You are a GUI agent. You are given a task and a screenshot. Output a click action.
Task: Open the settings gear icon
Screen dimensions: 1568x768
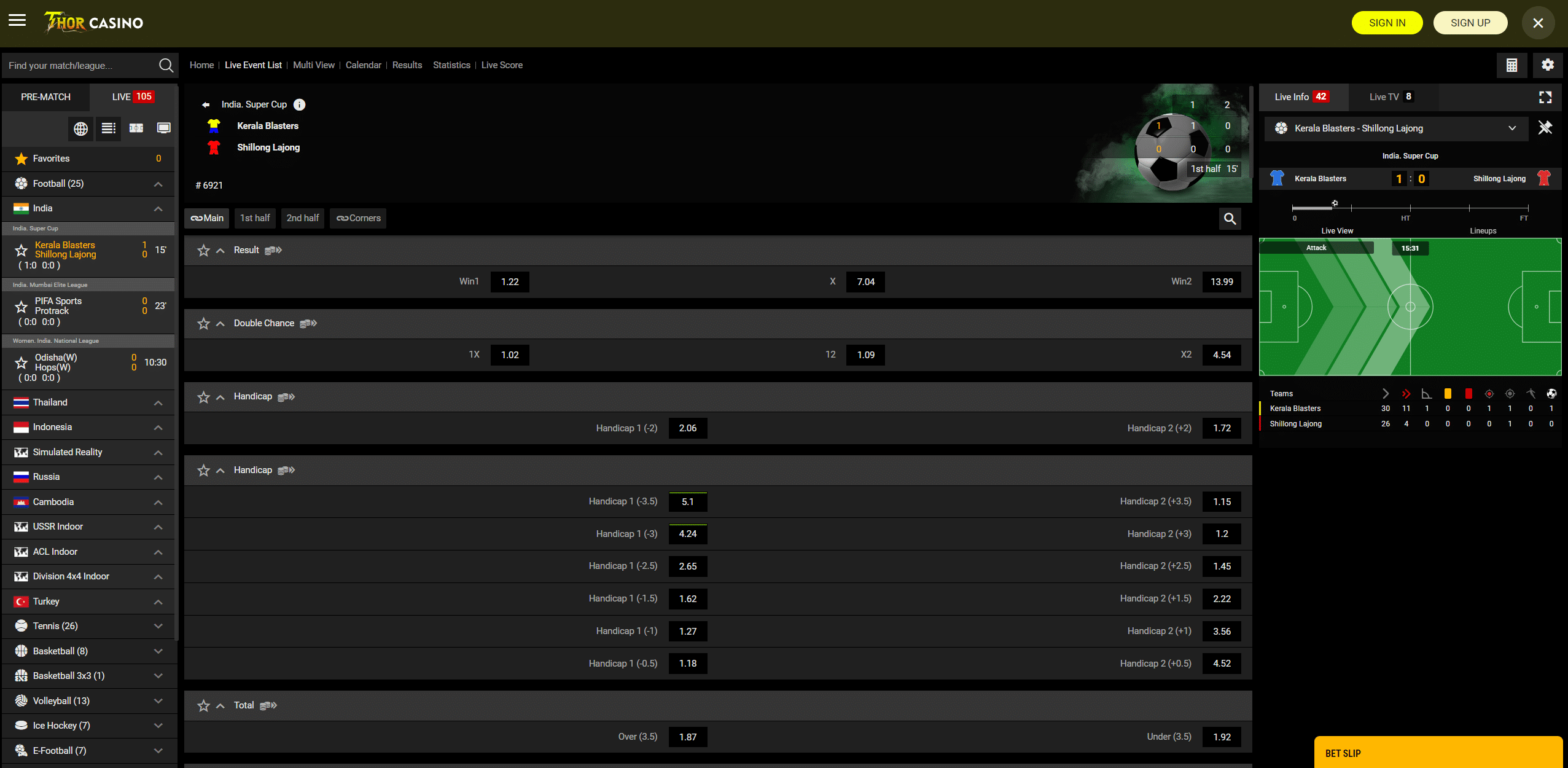click(x=1547, y=65)
